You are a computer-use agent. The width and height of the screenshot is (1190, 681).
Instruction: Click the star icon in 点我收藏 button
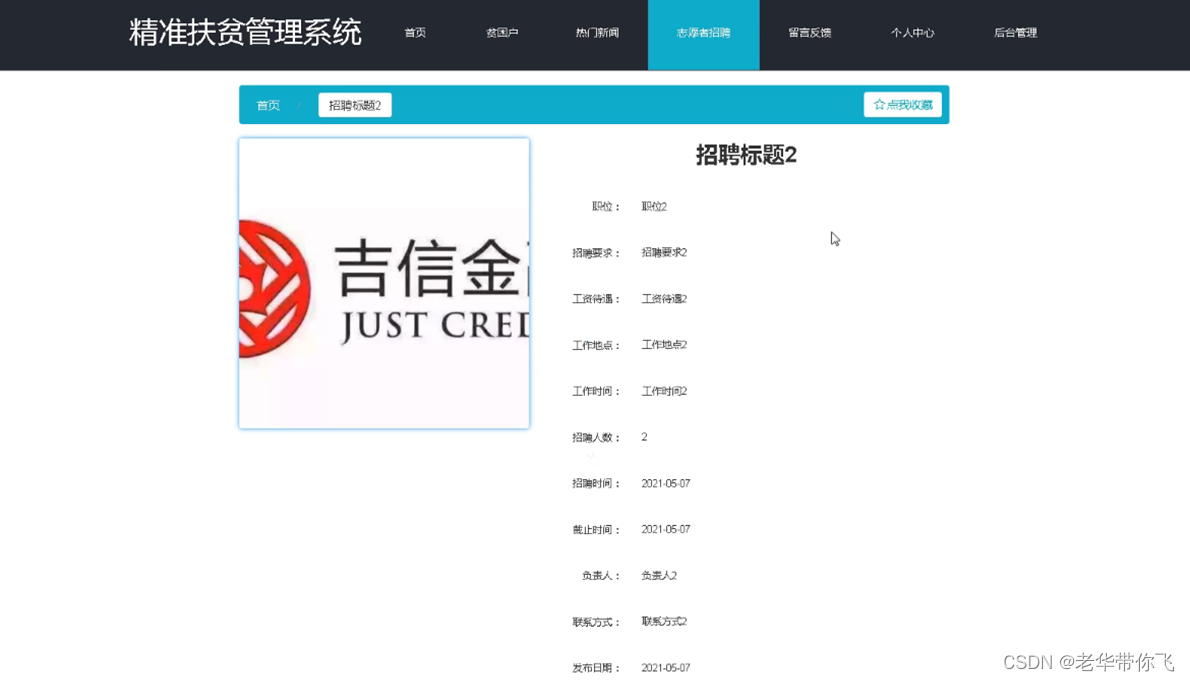pyautogui.click(x=879, y=105)
